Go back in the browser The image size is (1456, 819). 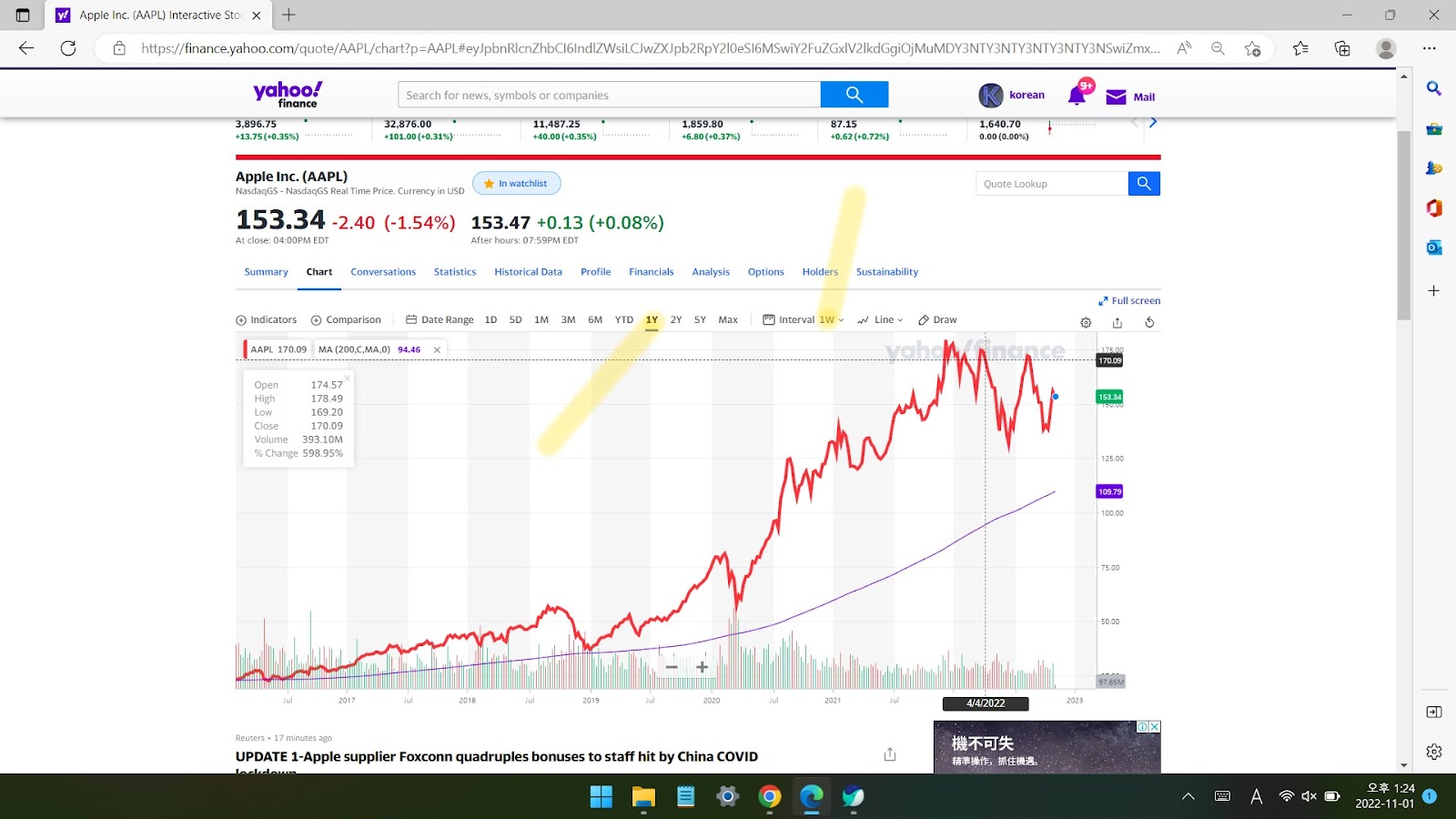click(26, 48)
